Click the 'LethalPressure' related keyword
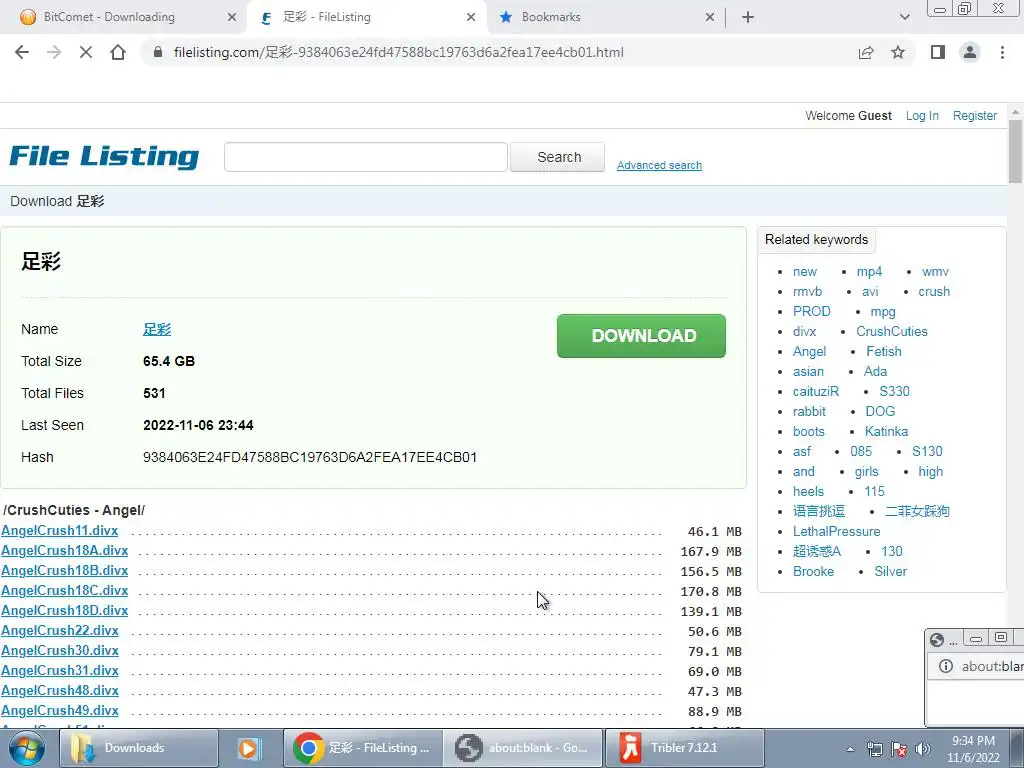Screen dimensions: 1024x768 (x=837, y=532)
